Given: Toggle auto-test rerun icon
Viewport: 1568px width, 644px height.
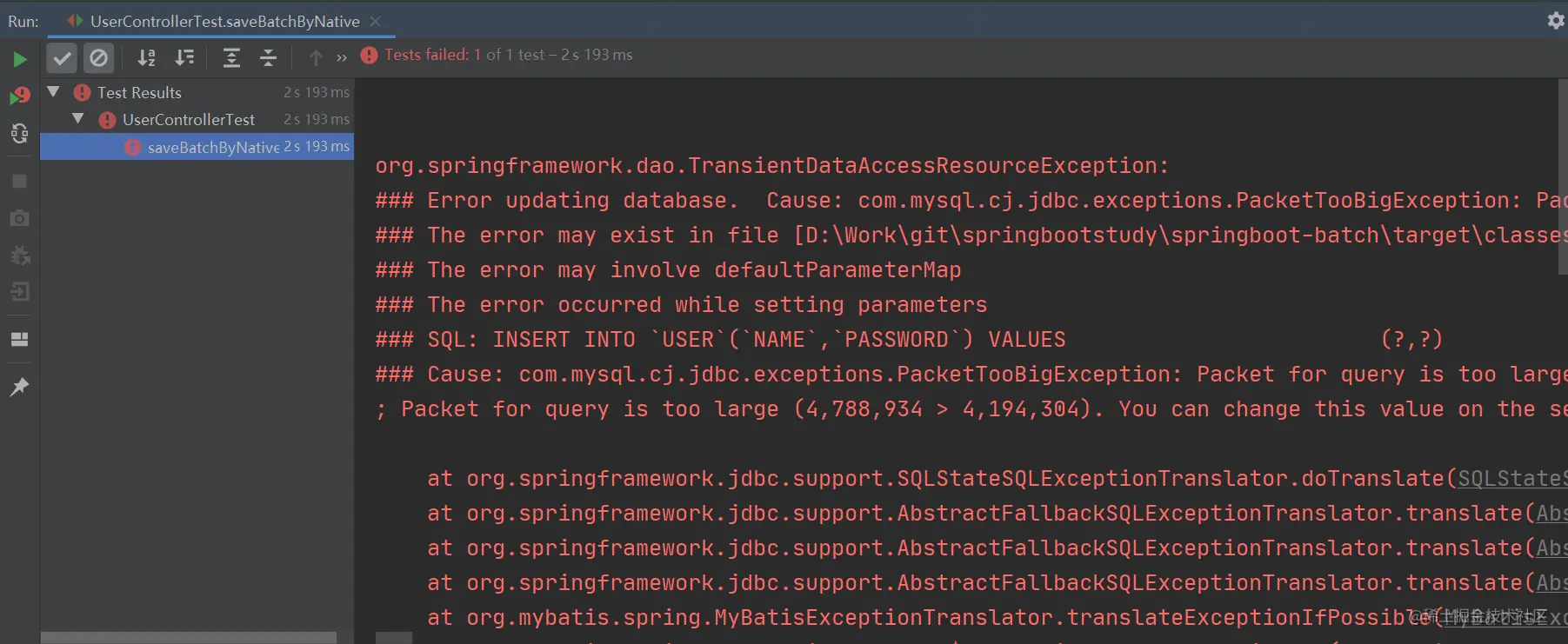Looking at the screenshot, I should [19, 133].
